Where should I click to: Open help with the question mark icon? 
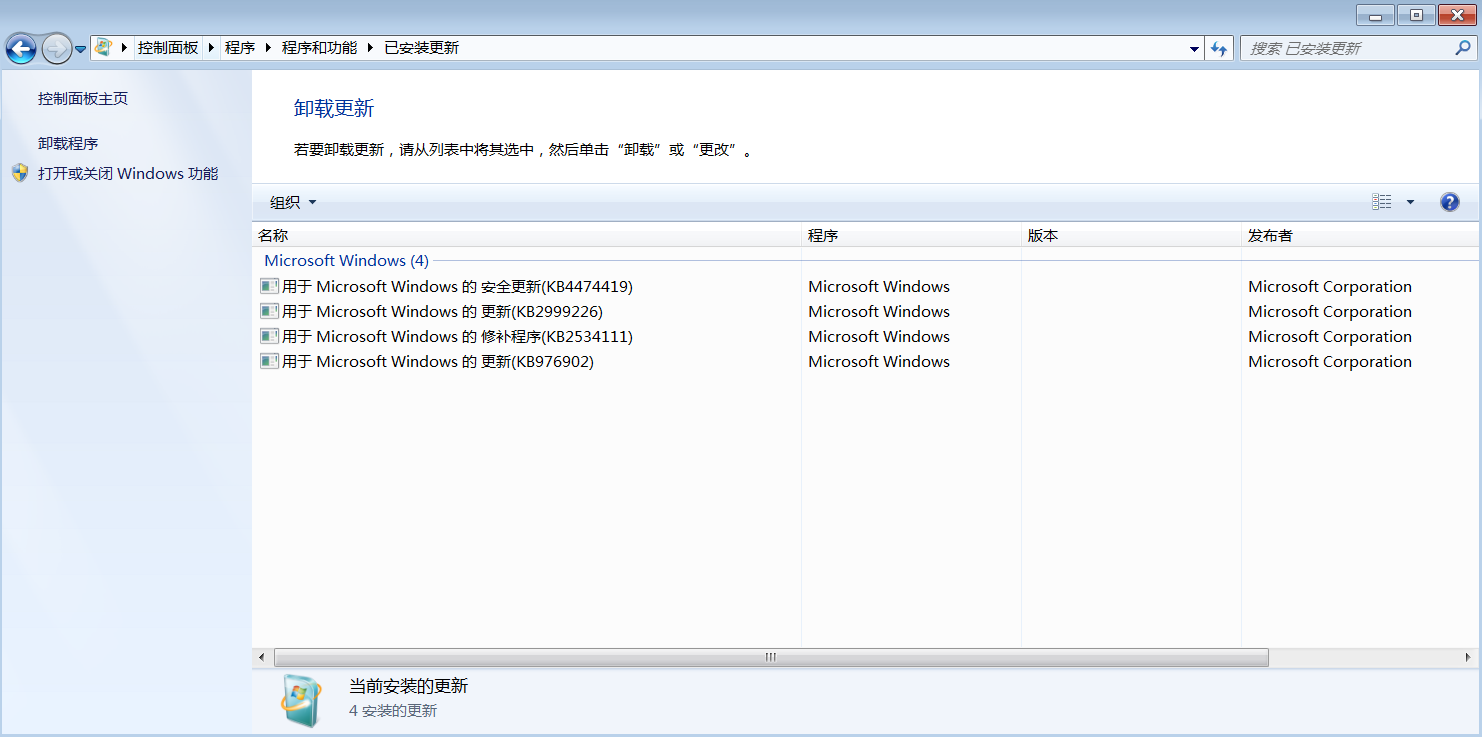[1449, 202]
